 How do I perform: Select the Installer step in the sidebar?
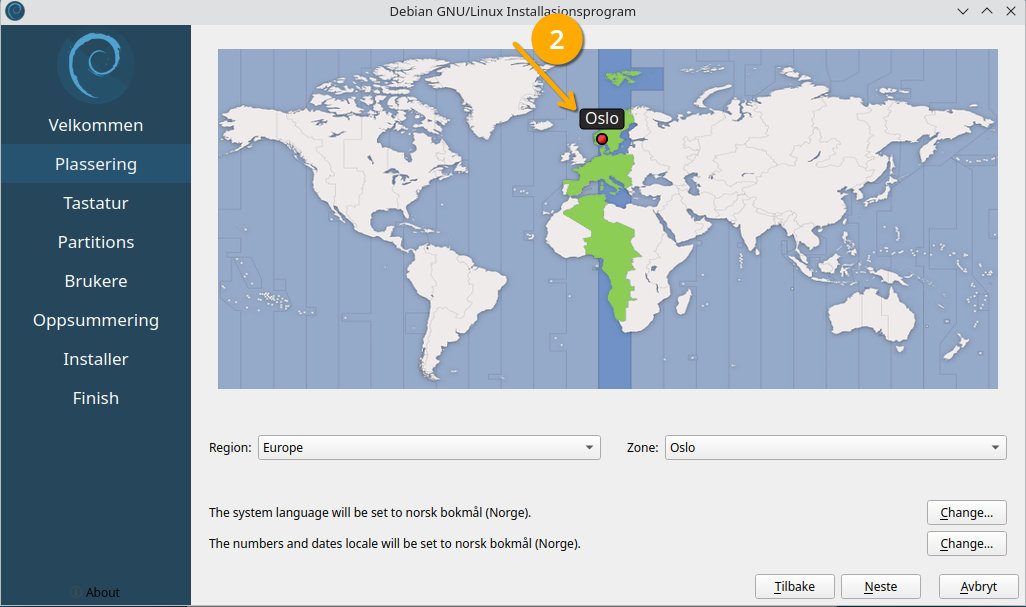[x=96, y=359]
